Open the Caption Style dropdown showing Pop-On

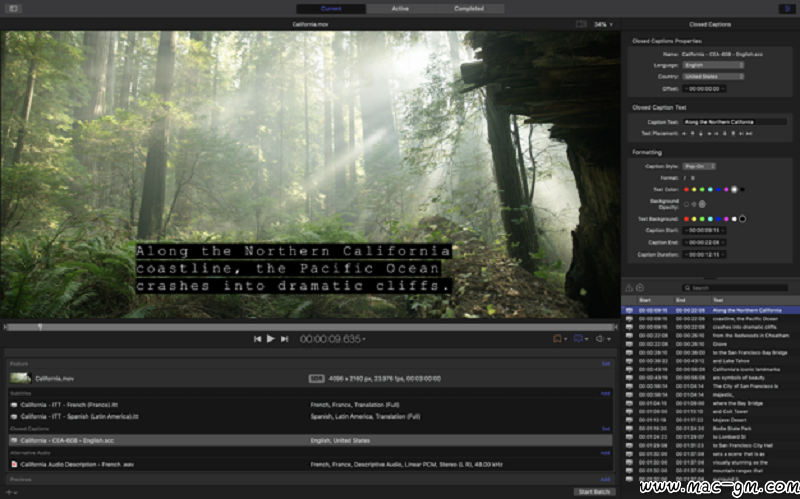[699, 166]
